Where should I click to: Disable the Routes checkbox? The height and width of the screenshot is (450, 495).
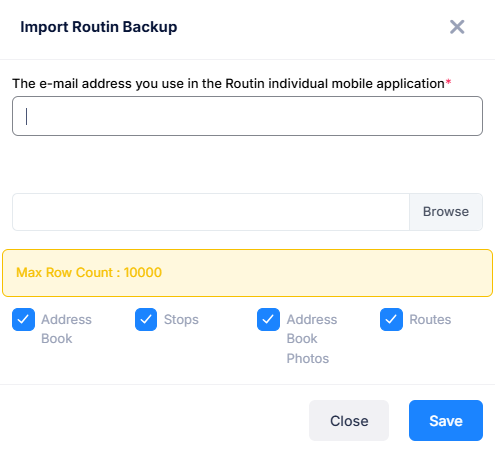coord(391,319)
